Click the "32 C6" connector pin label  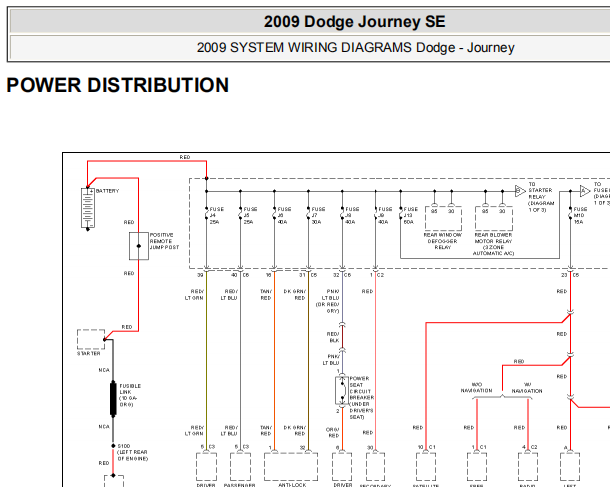[342, 275]
